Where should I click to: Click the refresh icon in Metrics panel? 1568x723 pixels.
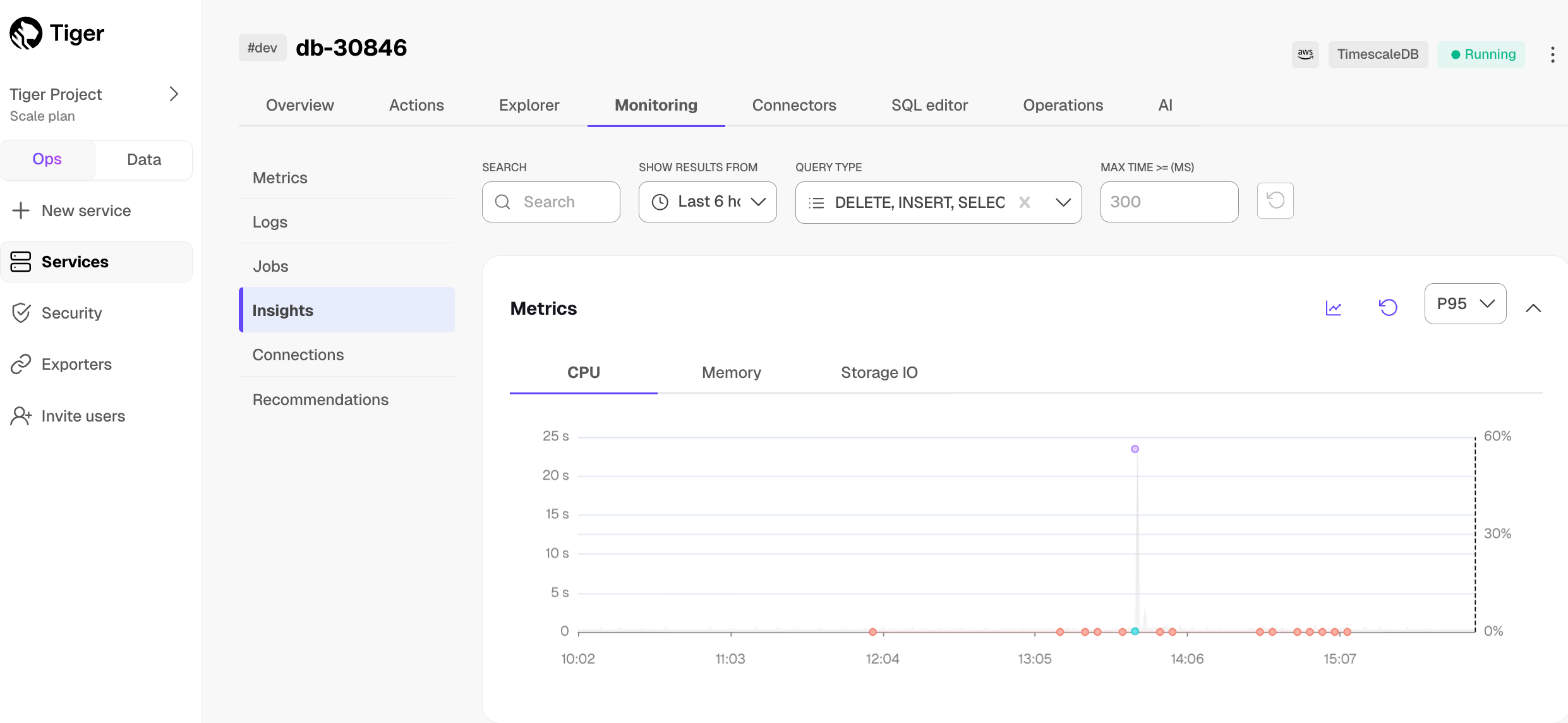click(1388, 308)
